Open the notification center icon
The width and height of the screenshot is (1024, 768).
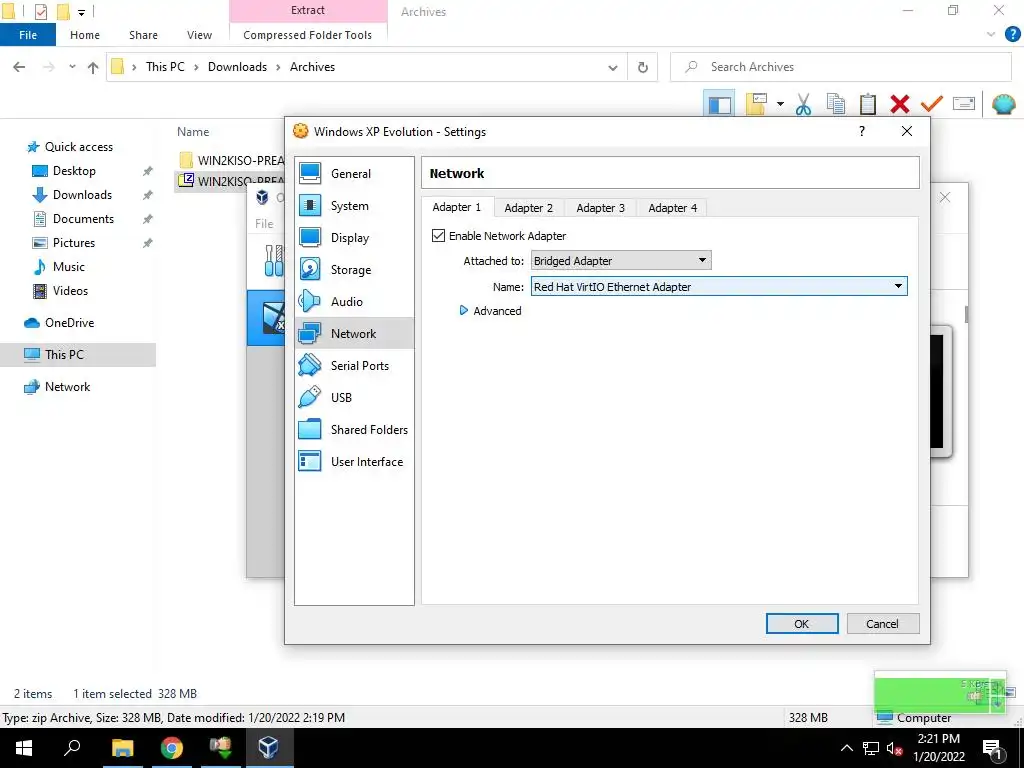coord(992,748)
